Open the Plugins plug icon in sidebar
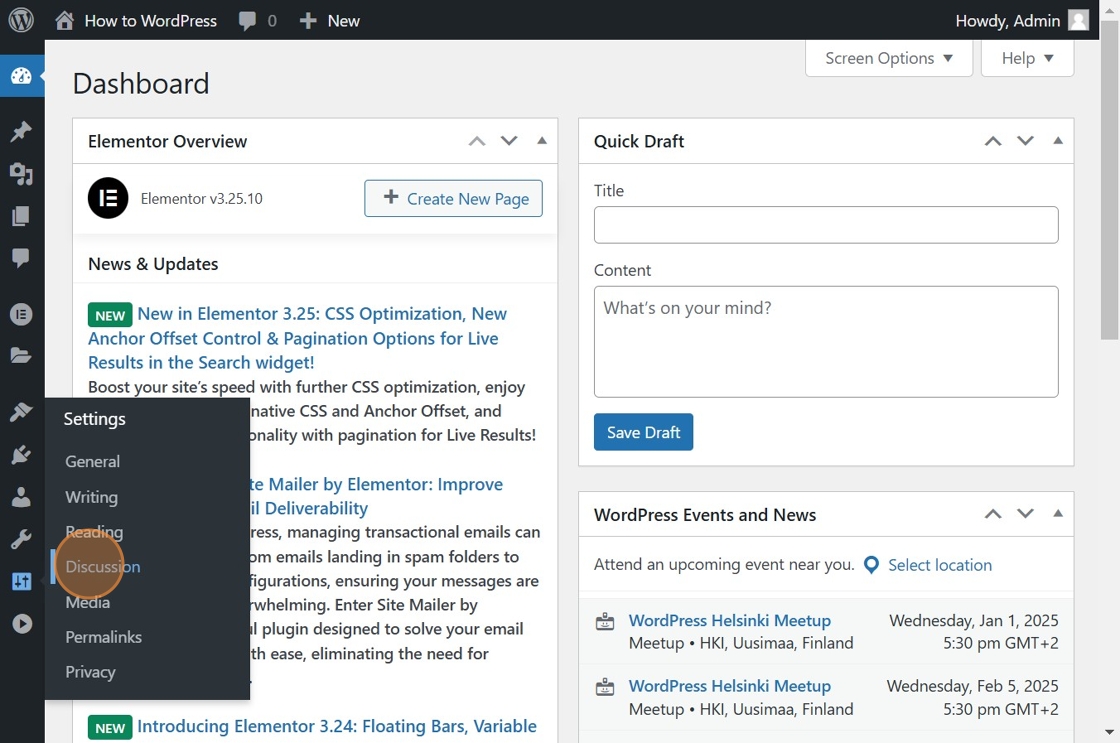The width and height of the screenshot is (1120, 743). 21,454
